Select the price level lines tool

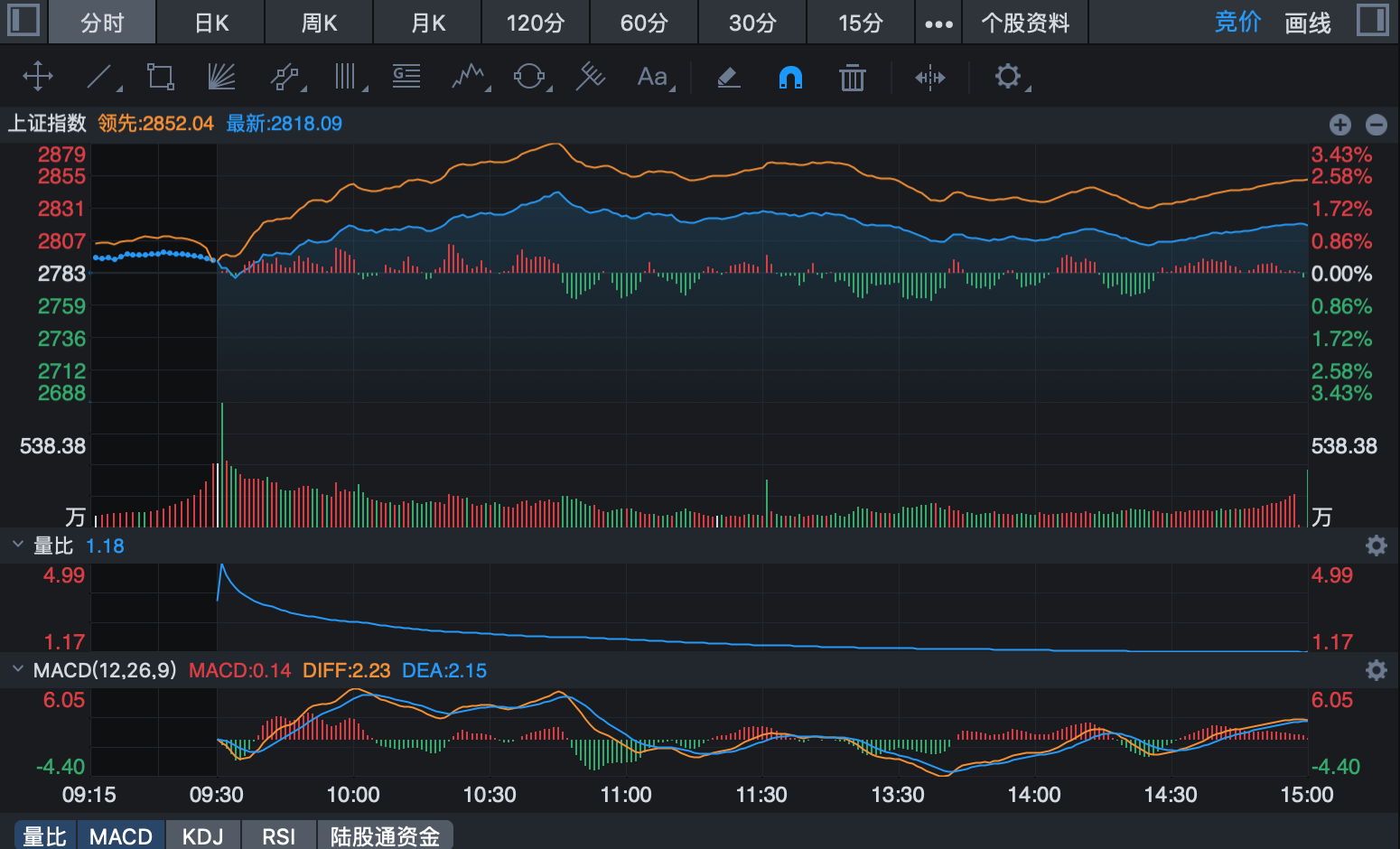tap(406, 76)
